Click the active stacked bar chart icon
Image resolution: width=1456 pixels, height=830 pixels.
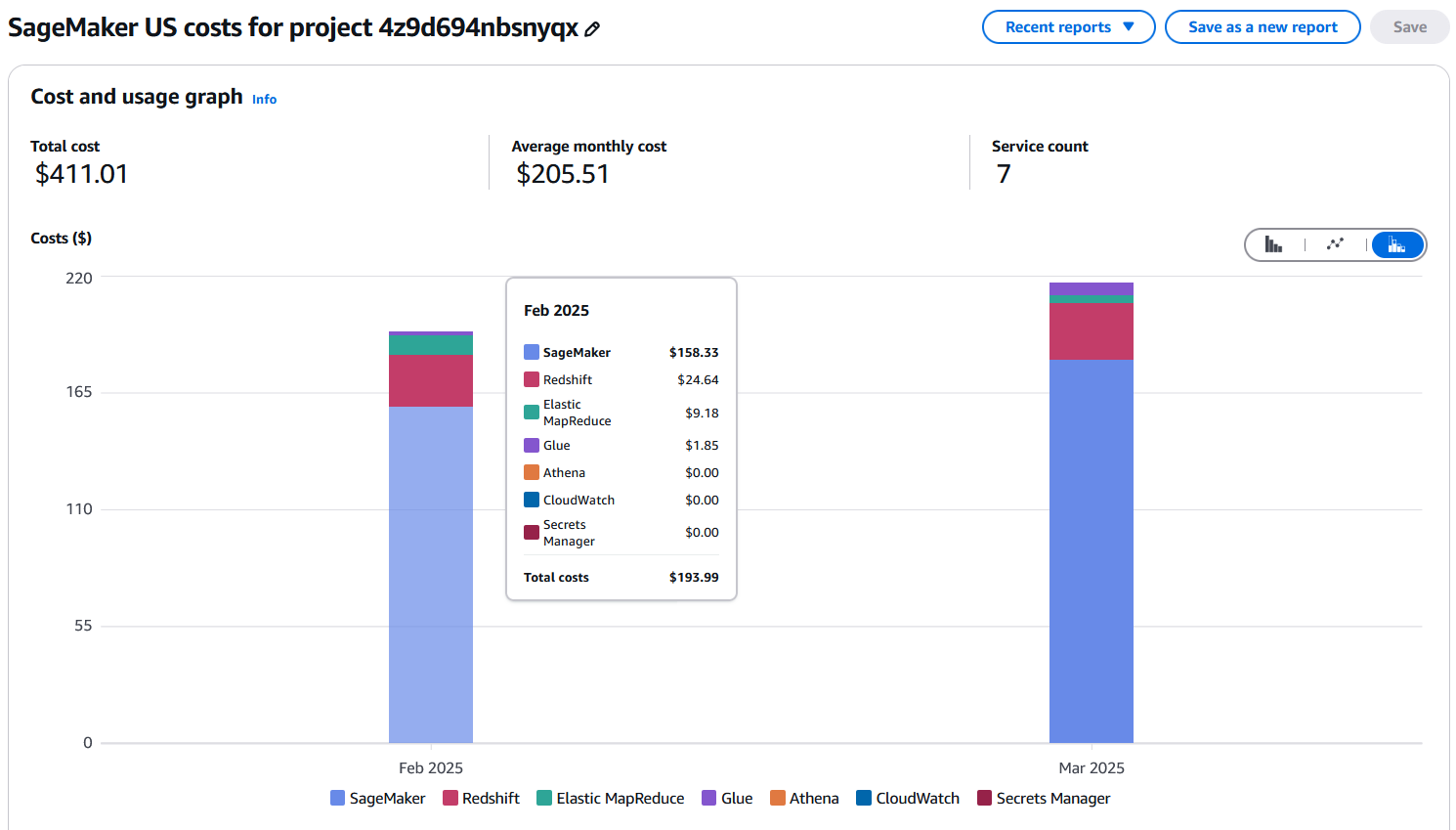(x=1396, y=244)
